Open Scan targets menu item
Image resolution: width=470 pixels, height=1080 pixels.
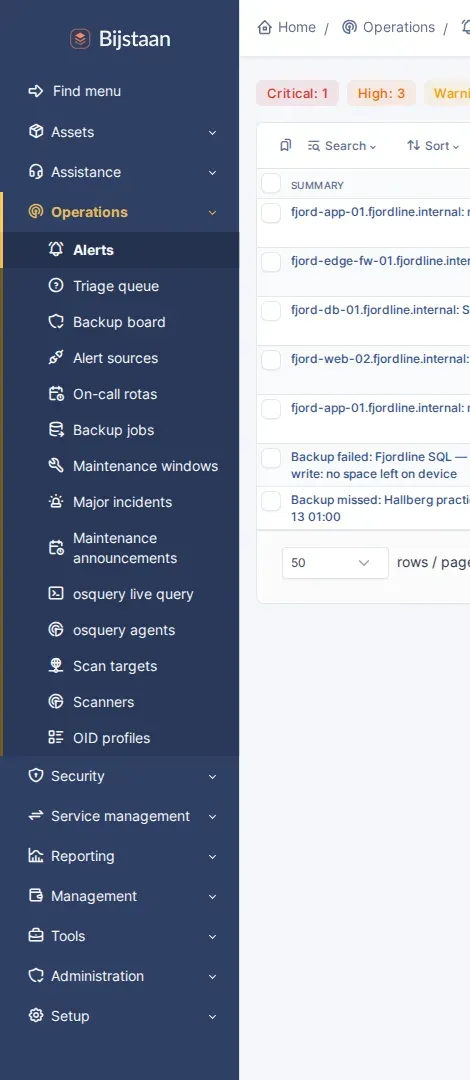click(121, 665)
